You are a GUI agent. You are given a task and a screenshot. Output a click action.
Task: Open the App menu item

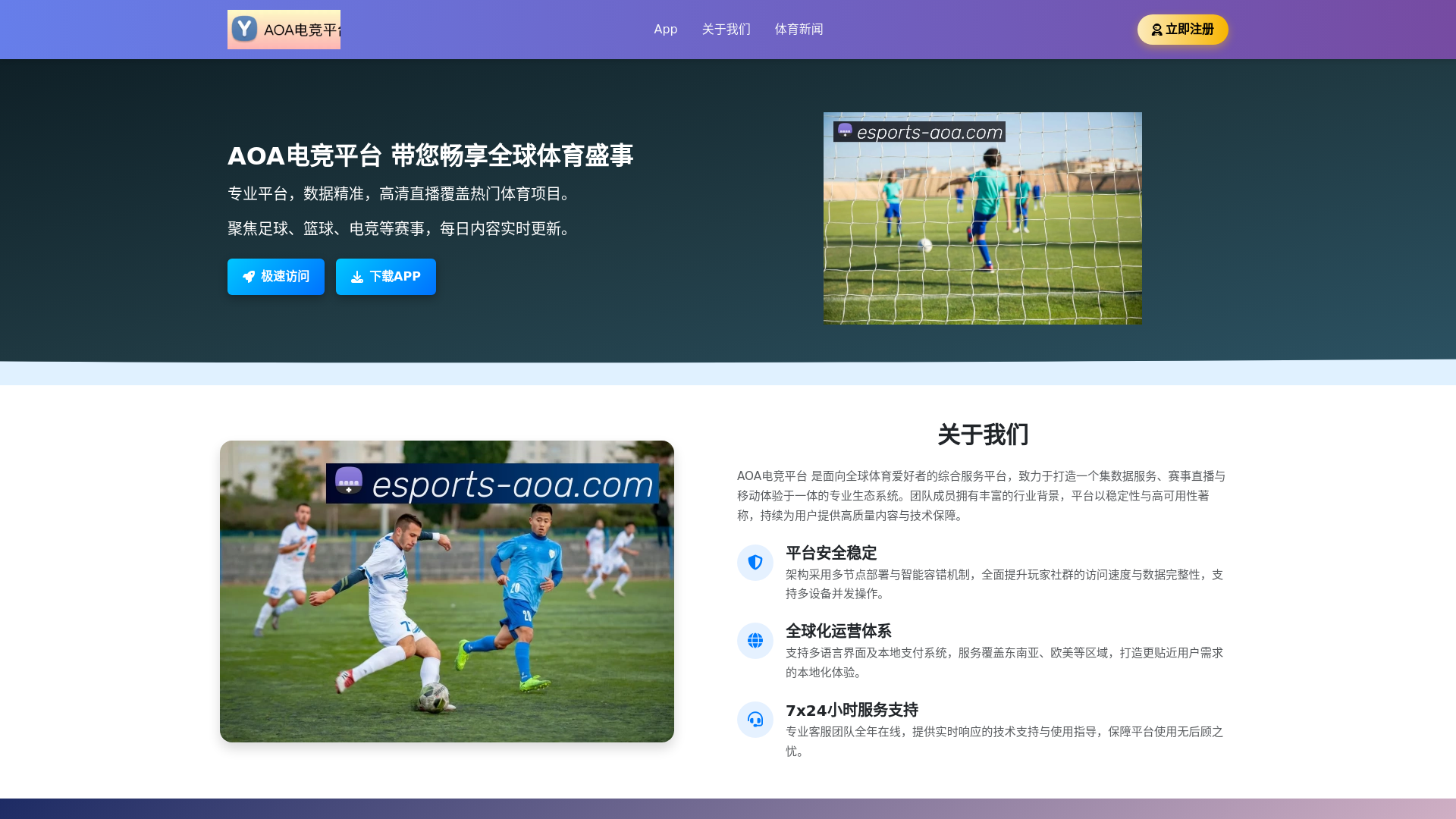click(x=665, y=30)
